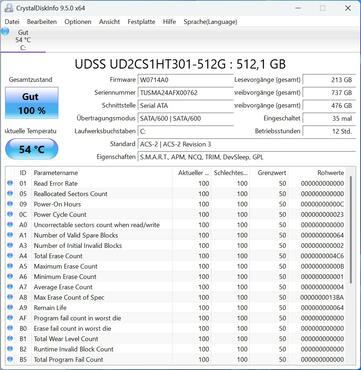
Task: Select the Total Erase Count raw value 0000000004C6
Action: tap(322, 256)
